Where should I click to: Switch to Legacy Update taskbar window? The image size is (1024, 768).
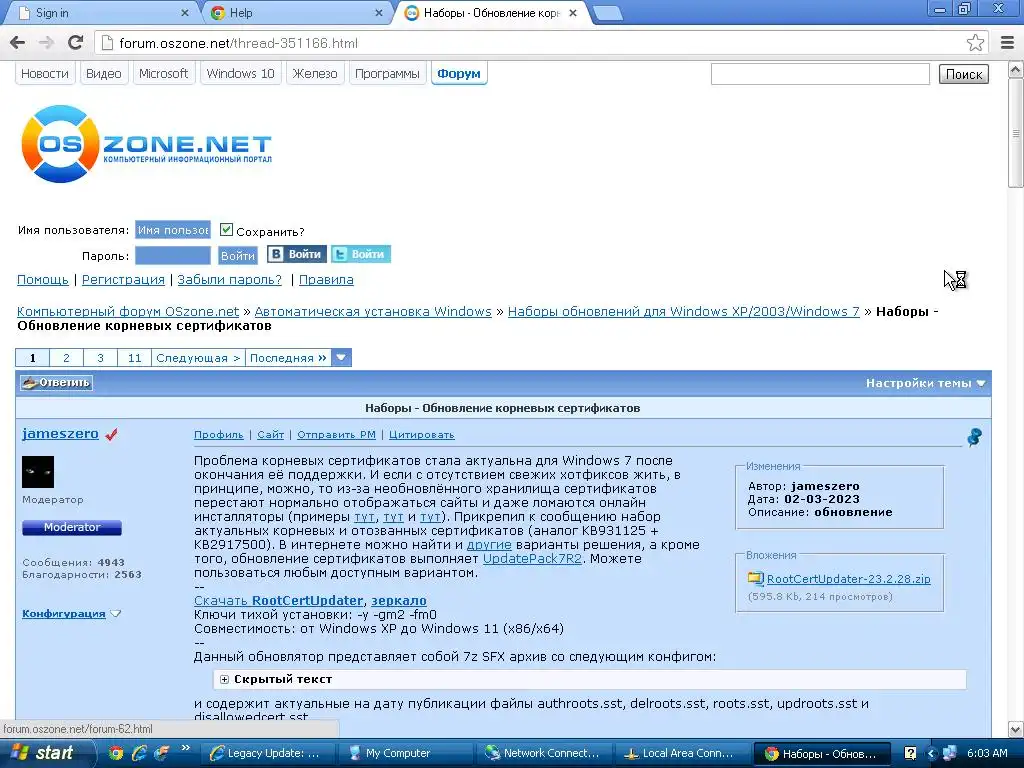(268, 754)
